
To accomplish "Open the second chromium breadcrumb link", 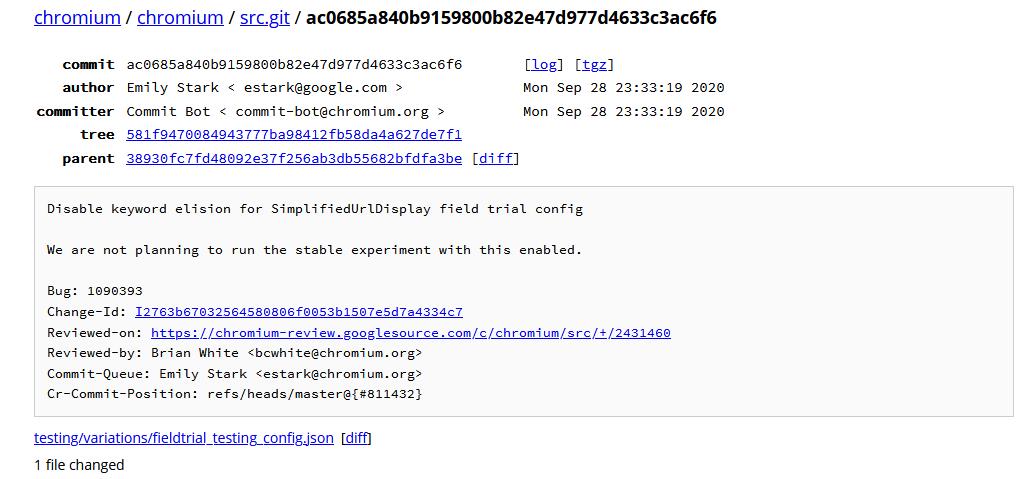I will (x=180, y=18).
